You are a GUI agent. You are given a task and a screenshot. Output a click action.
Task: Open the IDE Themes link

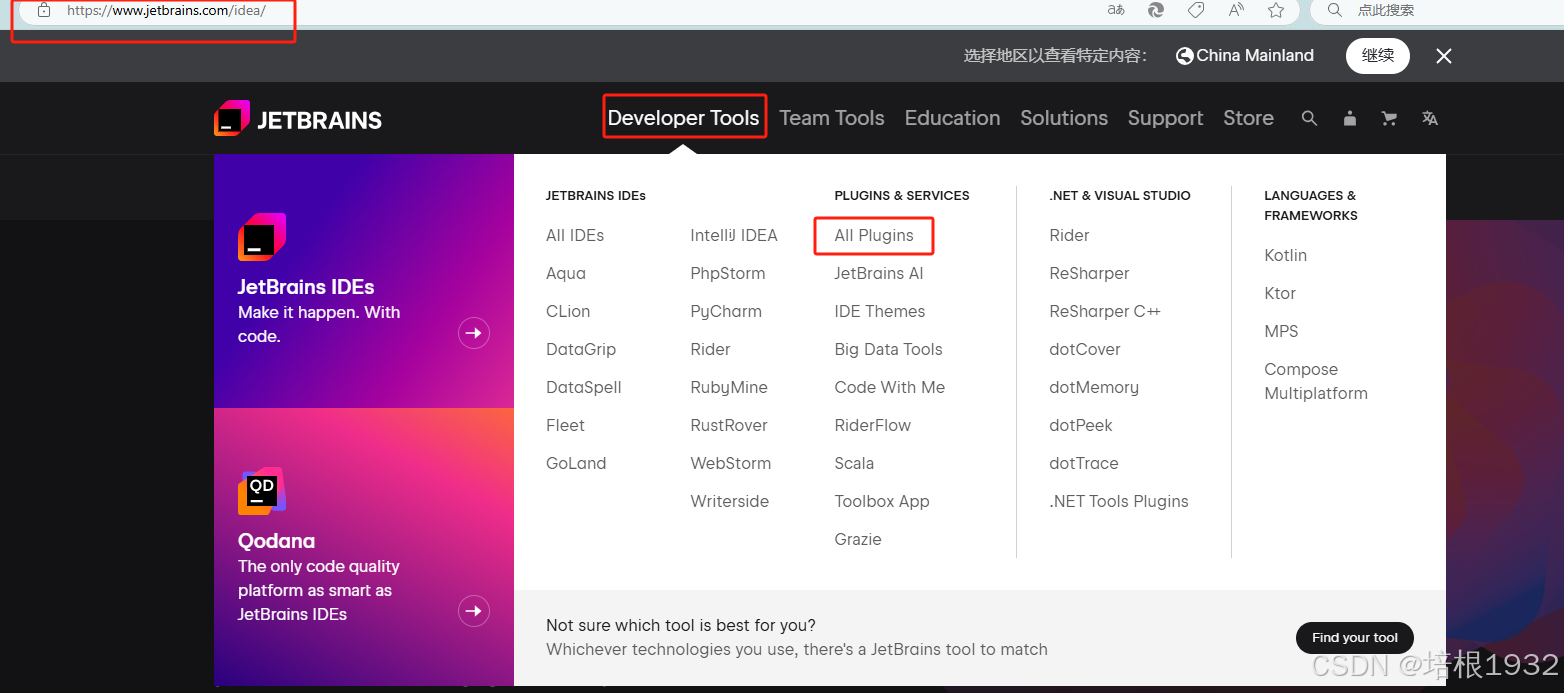click(x=880, y=312)
